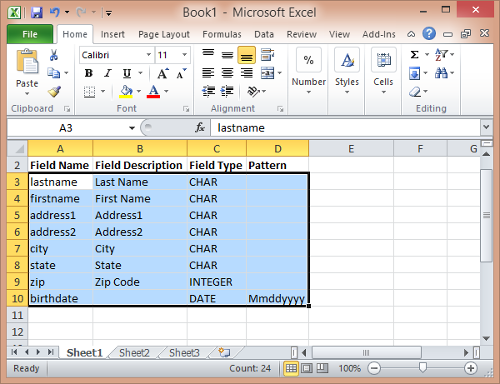500x384 pixels.
Task: Select Normal view button in status bar
Action: [291, 368]
